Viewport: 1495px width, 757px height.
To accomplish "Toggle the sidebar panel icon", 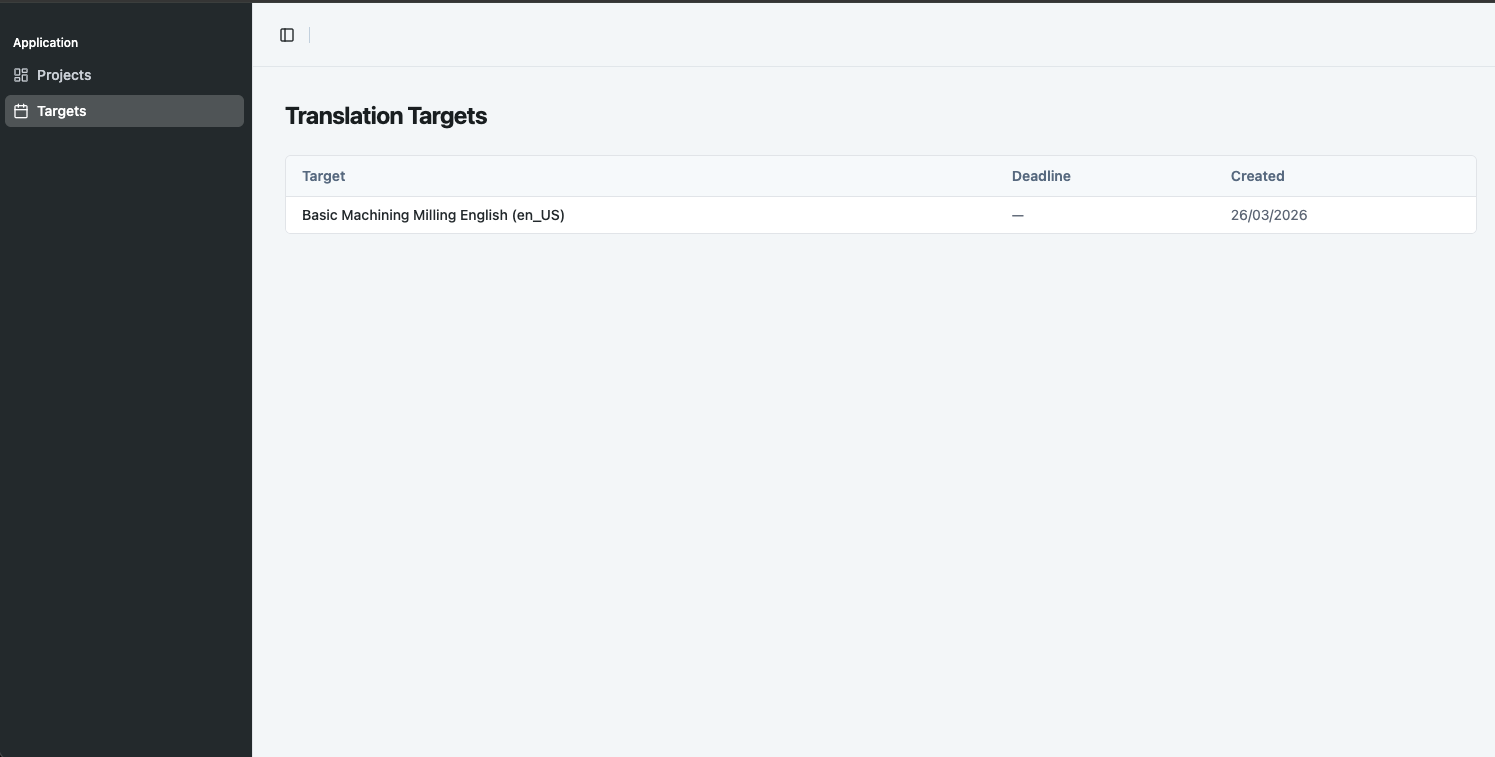I will tap(287, 35).
